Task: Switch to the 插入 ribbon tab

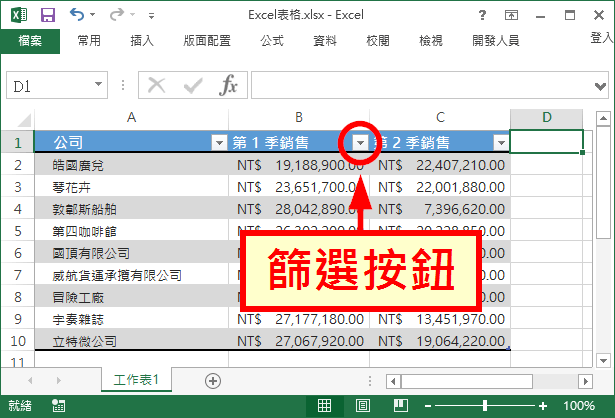Action: pyautogui.click(x=142, y=41)
